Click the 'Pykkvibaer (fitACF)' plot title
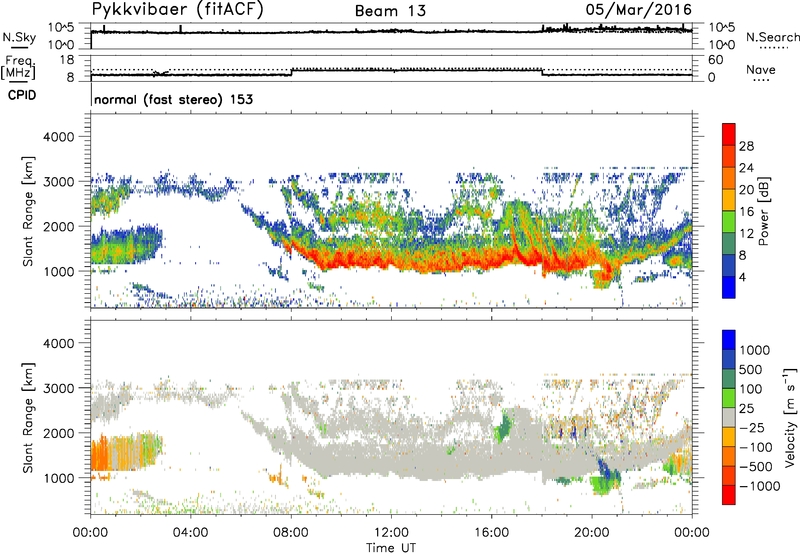800x554 pixels. point(177,10)
